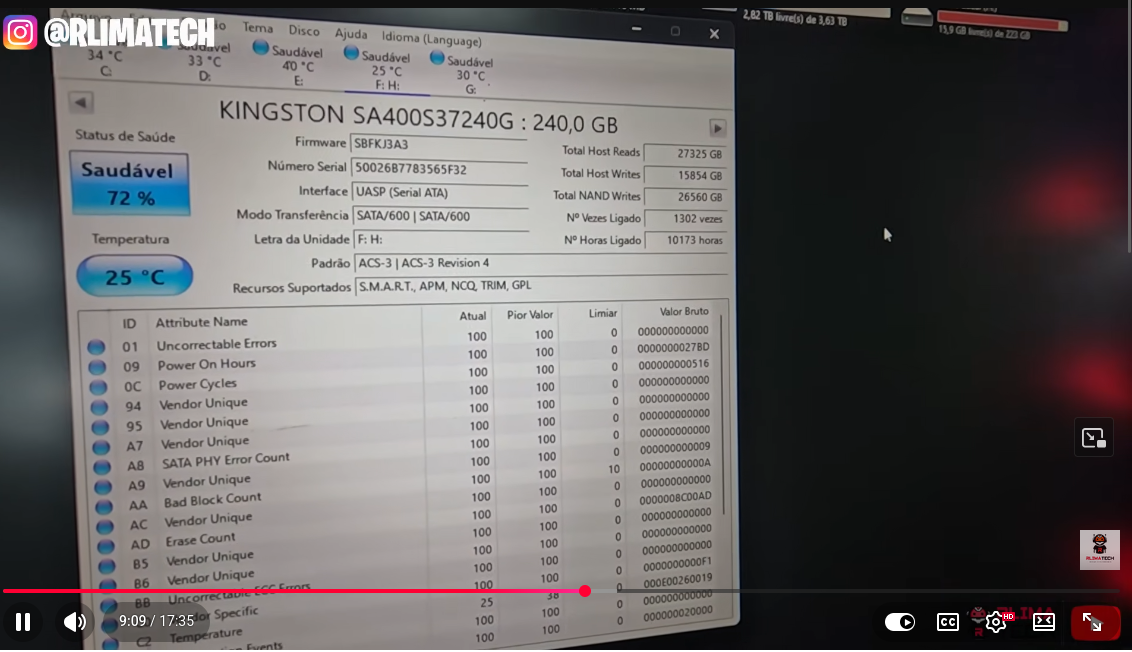Click health status icon for disk G:
This screenshot has width=1132, height=652.
437,57
